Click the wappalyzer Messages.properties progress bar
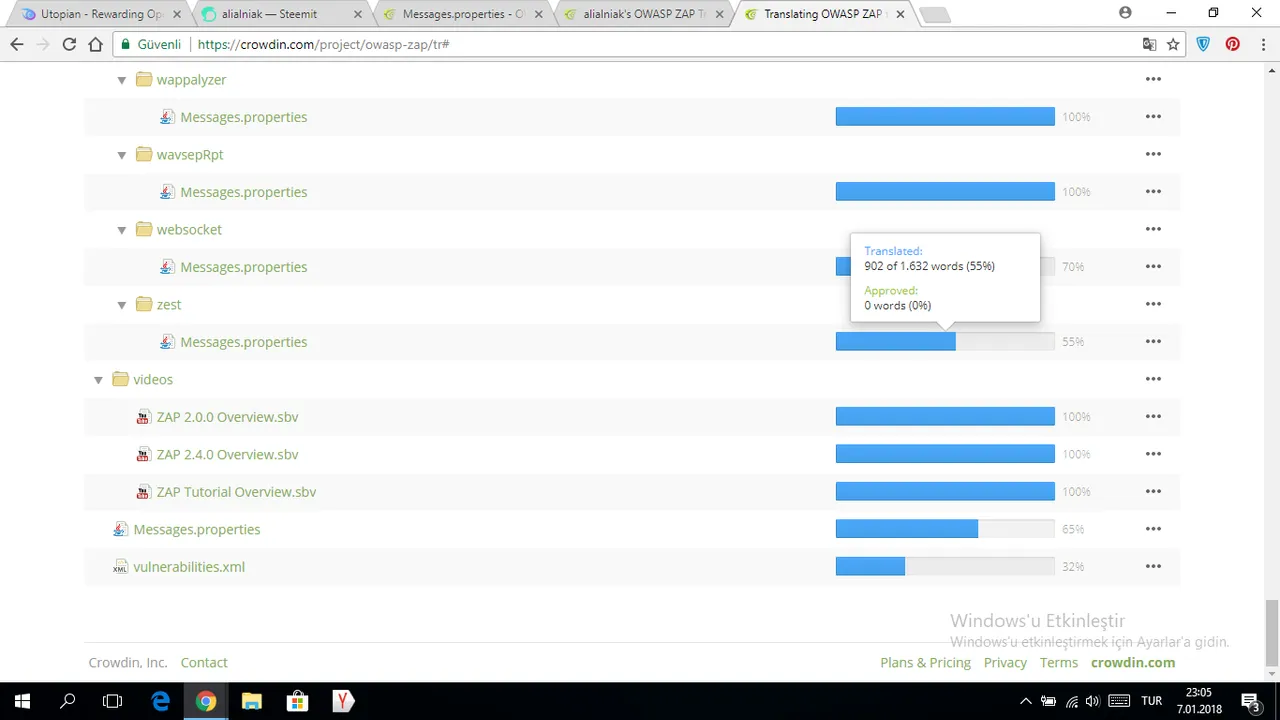 pyautogui.click(x=945, y=117)
